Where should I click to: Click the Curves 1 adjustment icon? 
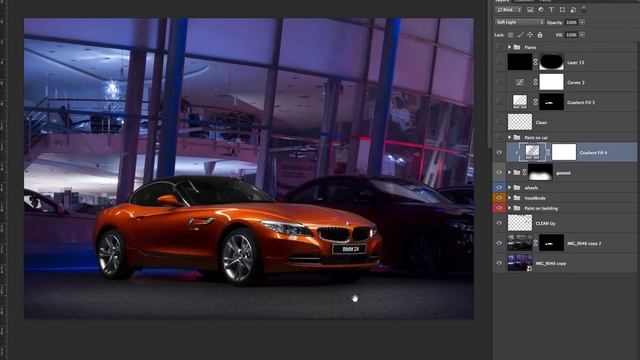tap(520, 82)
